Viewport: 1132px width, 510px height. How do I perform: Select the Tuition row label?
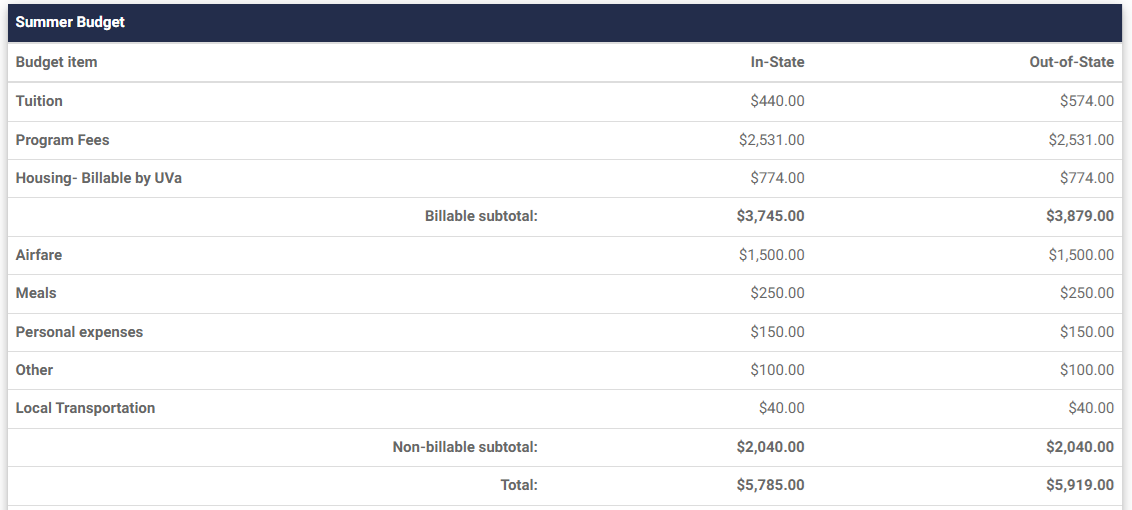coord(39,101)
